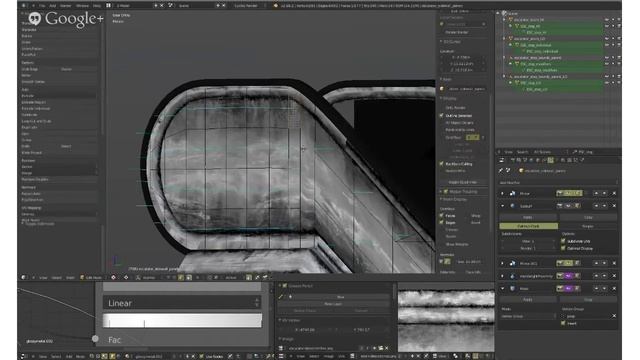The image size is (640, 360).
Task: Click UV image editor type icon
Action: 281,356
